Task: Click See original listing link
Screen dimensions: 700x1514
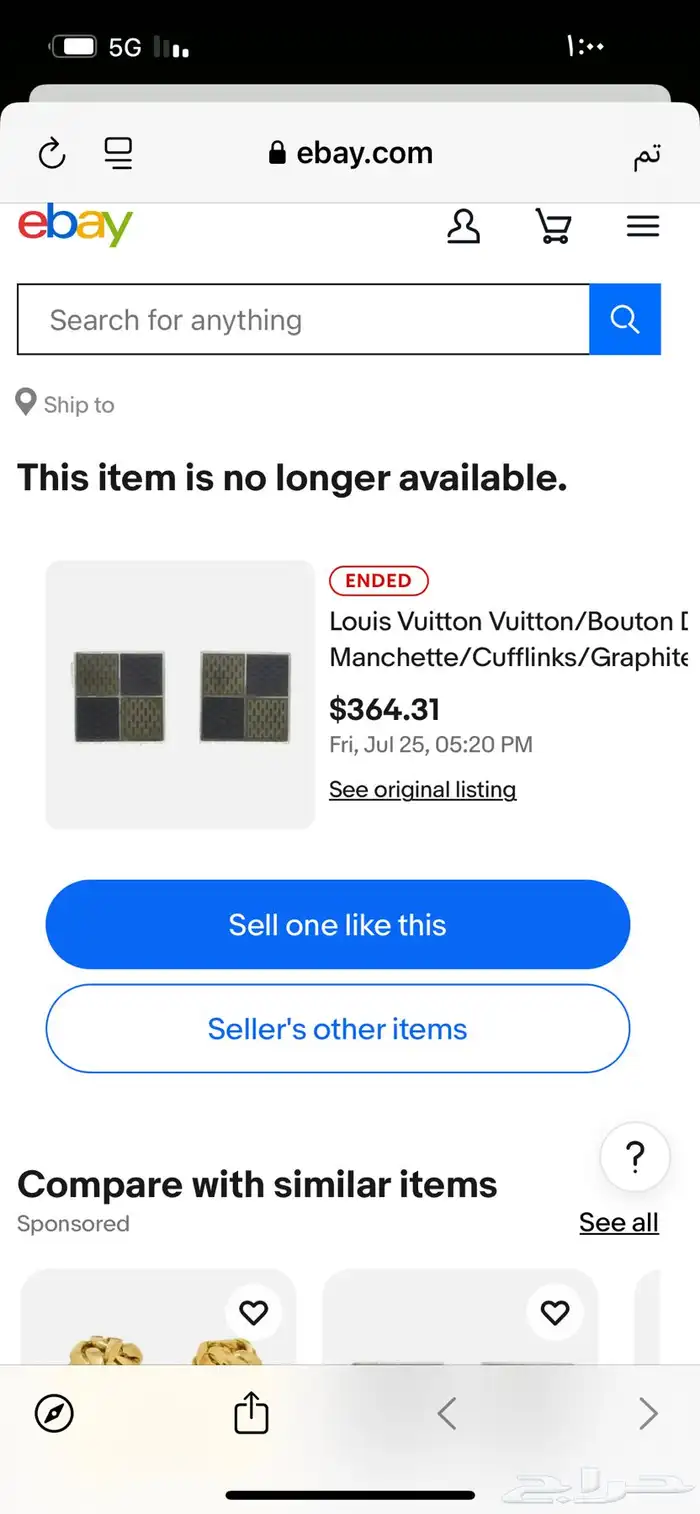Action: [x=423, y=790]
